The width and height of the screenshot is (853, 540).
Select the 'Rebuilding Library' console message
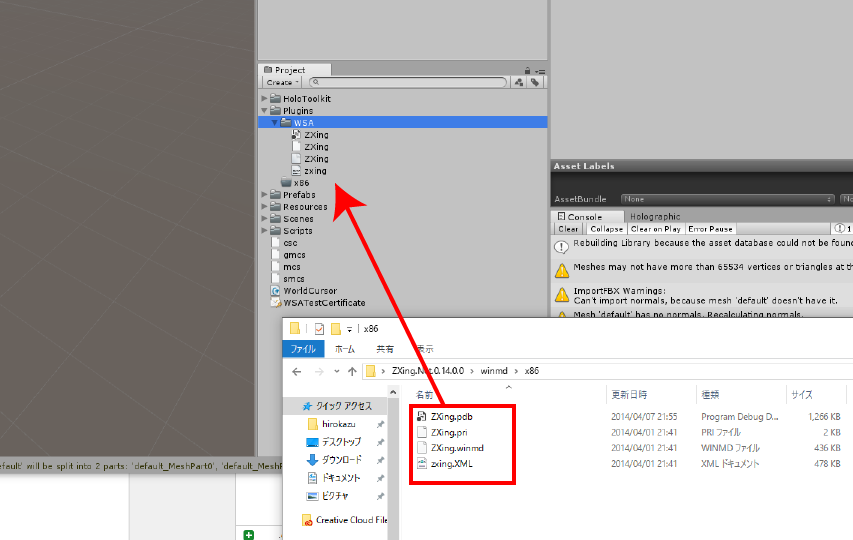(x=702, y=246)
